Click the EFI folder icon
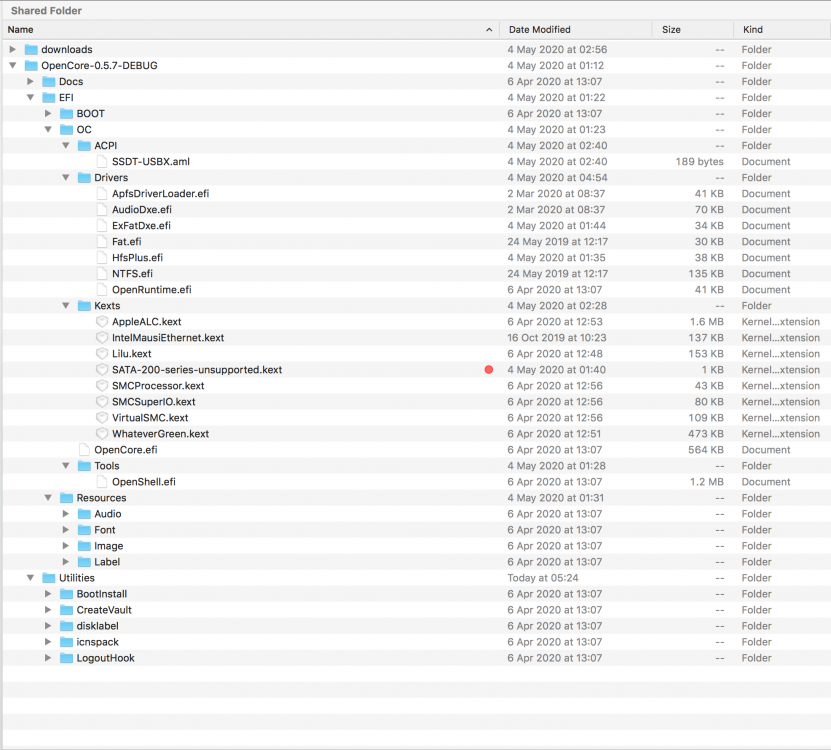This screenshot has height=750, width=831. (49, 98)
